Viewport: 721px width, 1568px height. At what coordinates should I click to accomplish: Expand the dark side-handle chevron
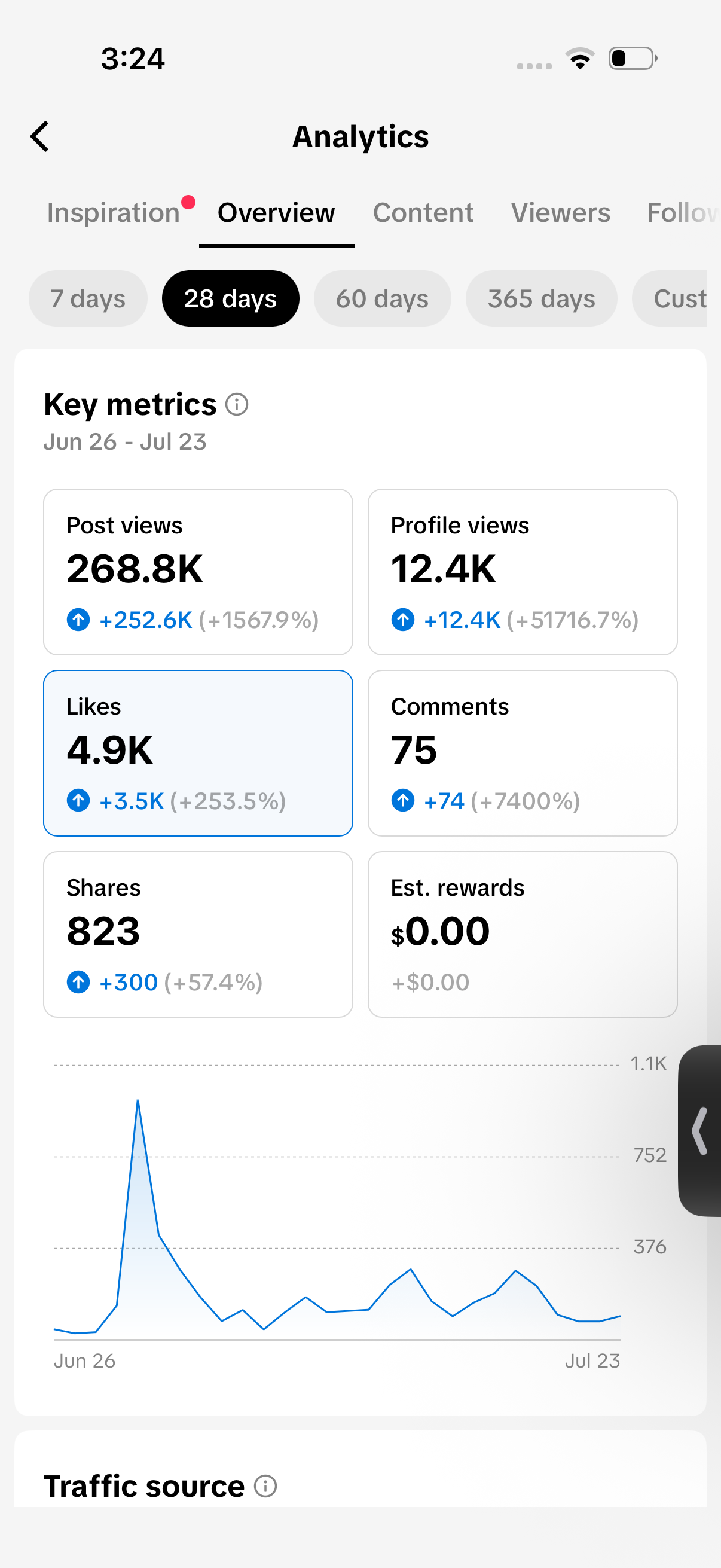(x=699, y=1130)
